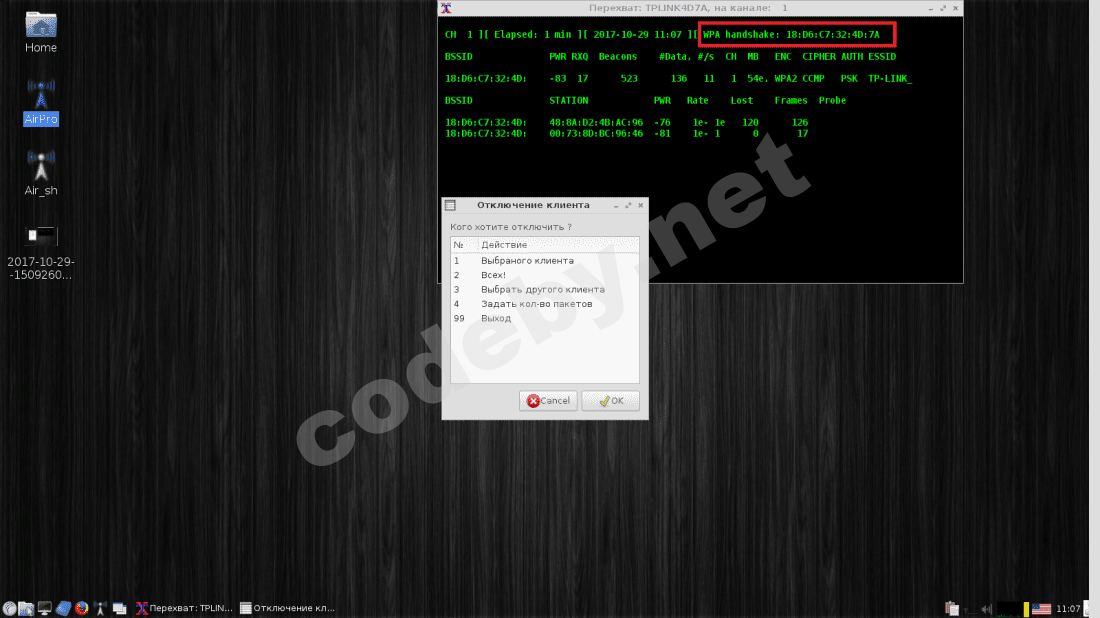The height and width of the screenshot is (618, 1100).
Task: Select the Air_sh desktop launcher
Action: coord(41,173)
